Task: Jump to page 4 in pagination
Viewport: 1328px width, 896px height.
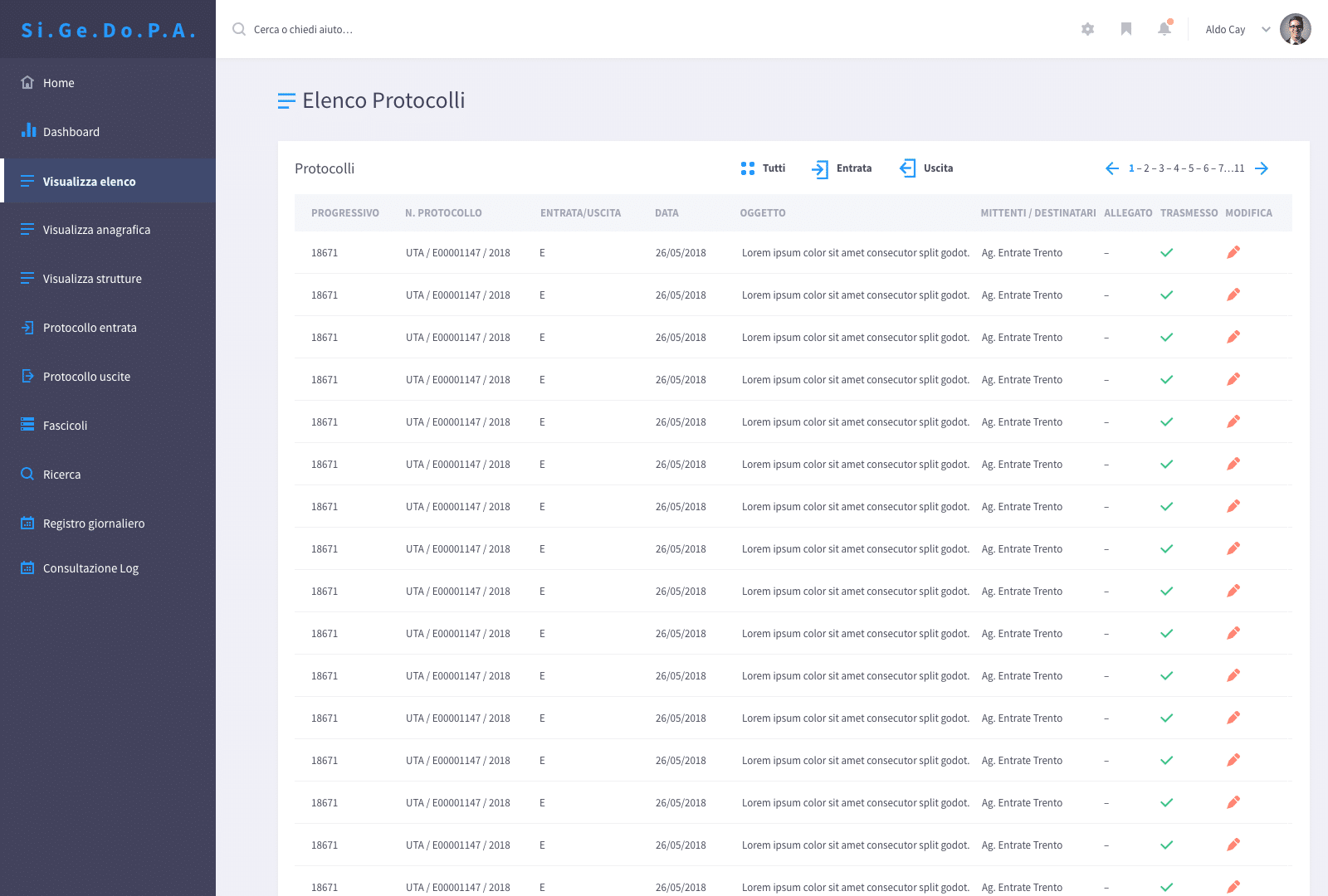Action: (x=1176, y=168)
